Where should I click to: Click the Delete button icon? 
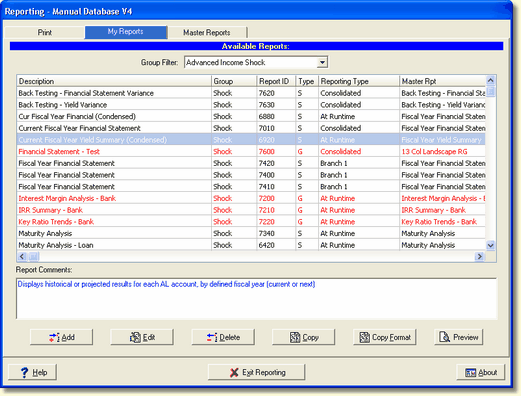tap(212, 337)
